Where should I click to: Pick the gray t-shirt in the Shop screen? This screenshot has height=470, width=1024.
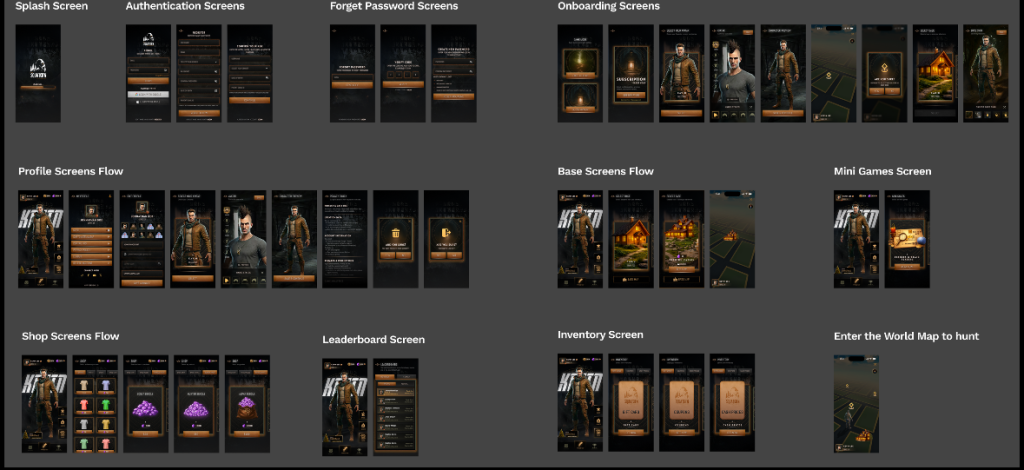coord(84,425)
